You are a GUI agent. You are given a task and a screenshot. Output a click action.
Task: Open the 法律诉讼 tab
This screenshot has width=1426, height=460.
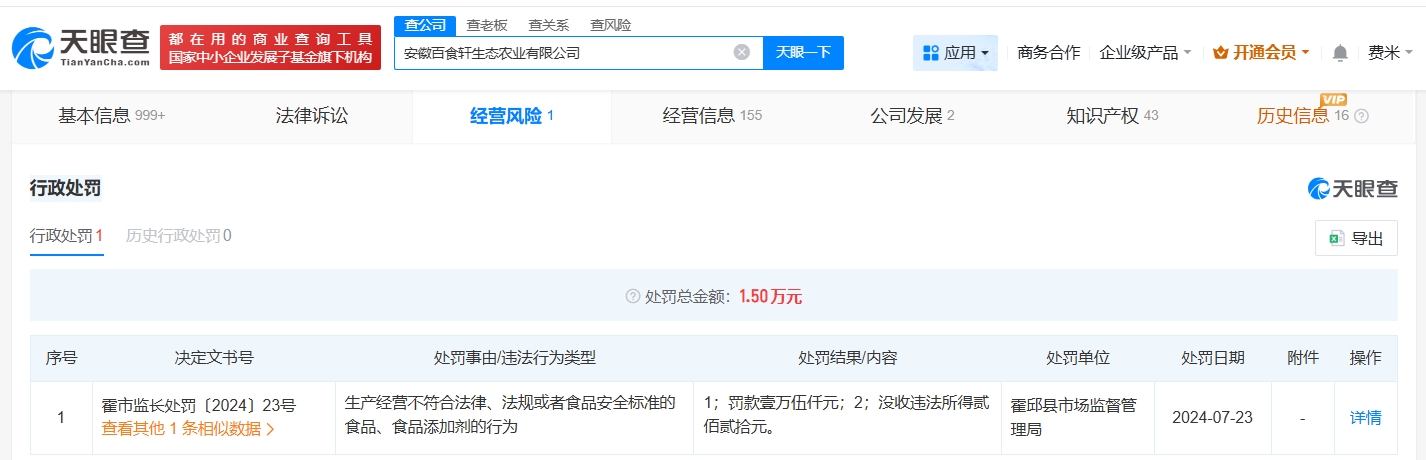tap(312, 116)
